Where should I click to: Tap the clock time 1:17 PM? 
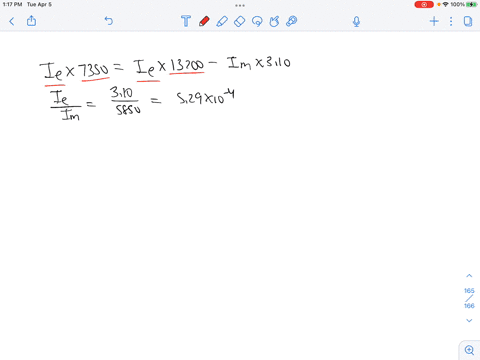click(12, 4)
